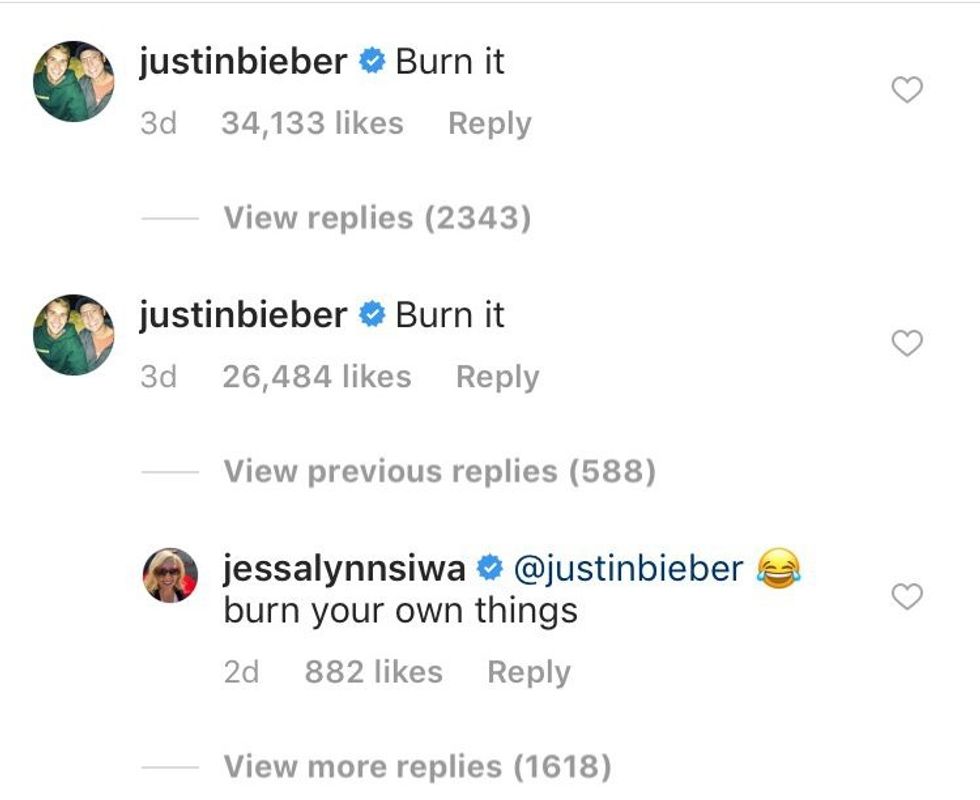Like jessalynnsiwa's reply with the heart icon
This screenshot has height=800, width=980.
pos(906,598)
